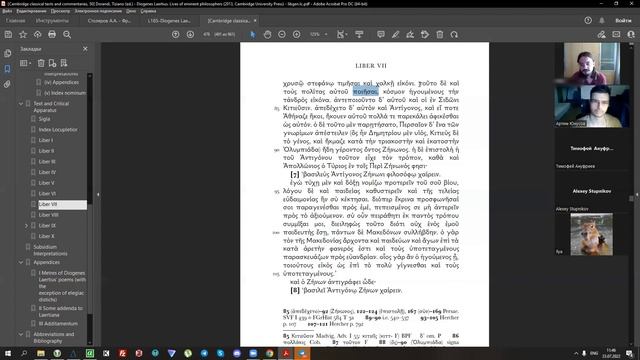The width and height of the screenshot is (640, 360).
Task: Switch to the Главная tab
Action: pyautogui.click(x=16, y=20)
